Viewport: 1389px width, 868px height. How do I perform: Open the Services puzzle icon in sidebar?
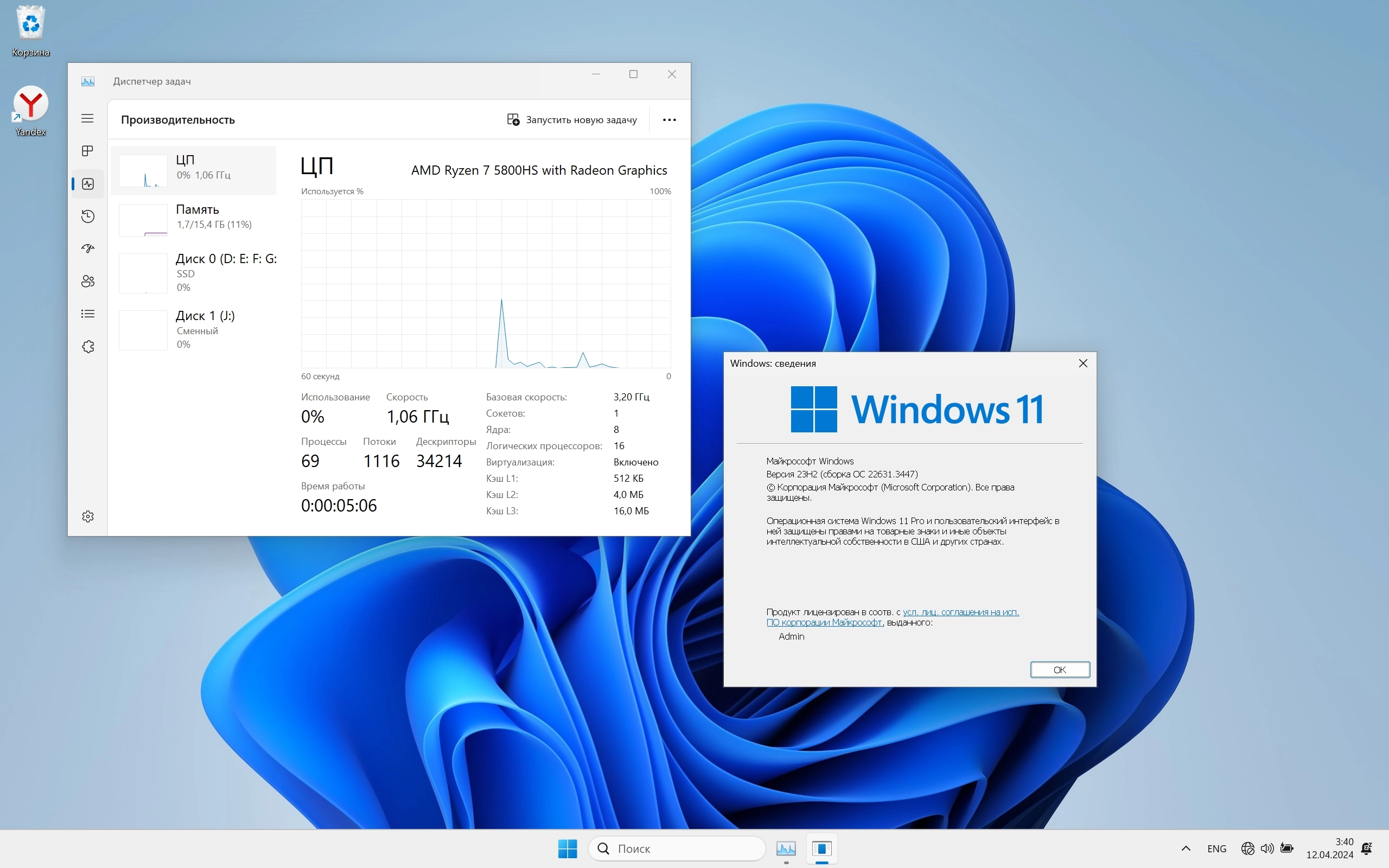[x=87, y=347]
